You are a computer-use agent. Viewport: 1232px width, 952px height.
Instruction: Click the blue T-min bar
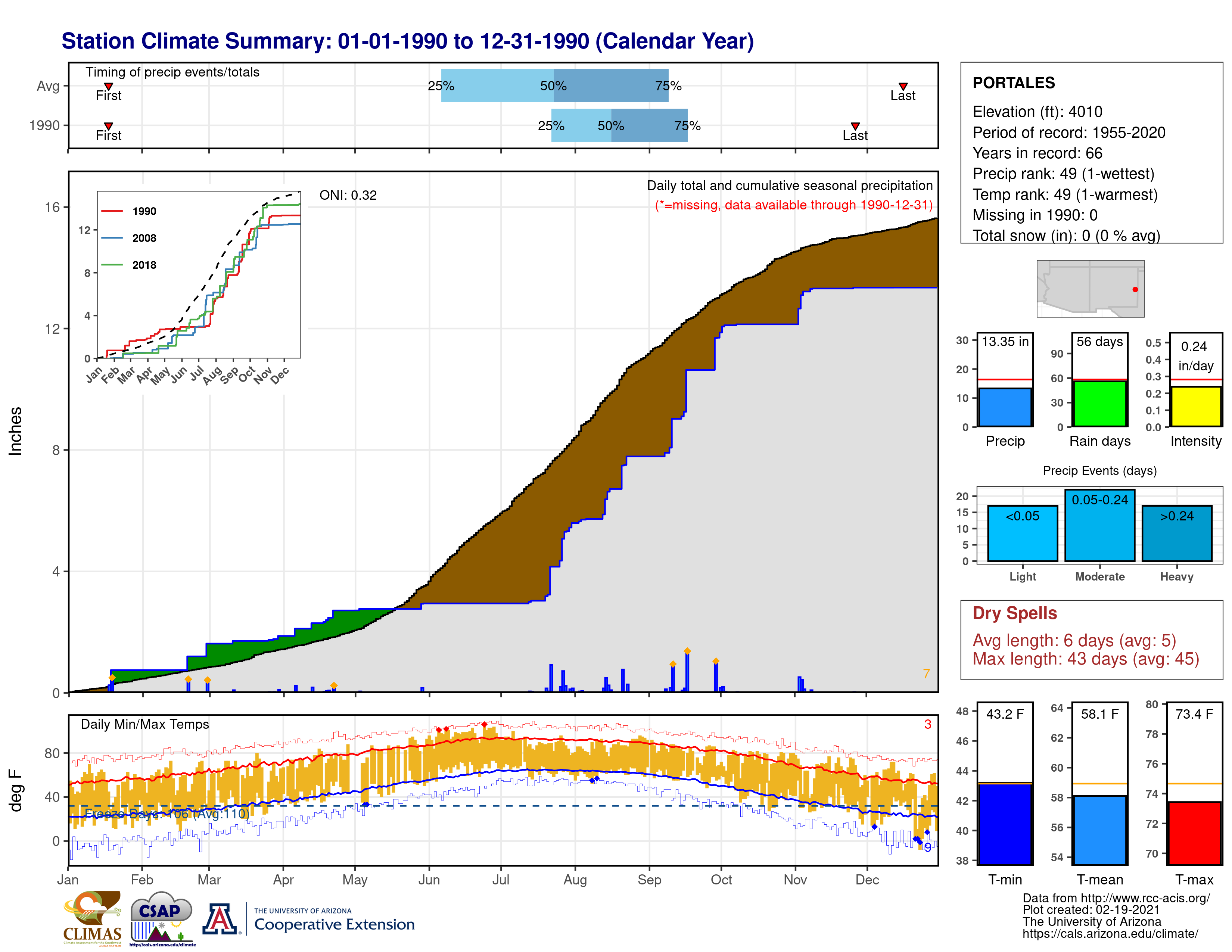coord(1005,824)
